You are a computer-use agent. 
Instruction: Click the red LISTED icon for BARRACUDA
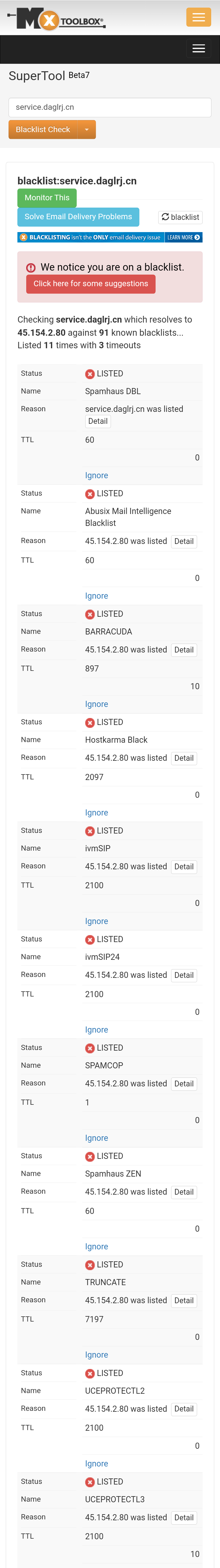click(x=90, y=614)
